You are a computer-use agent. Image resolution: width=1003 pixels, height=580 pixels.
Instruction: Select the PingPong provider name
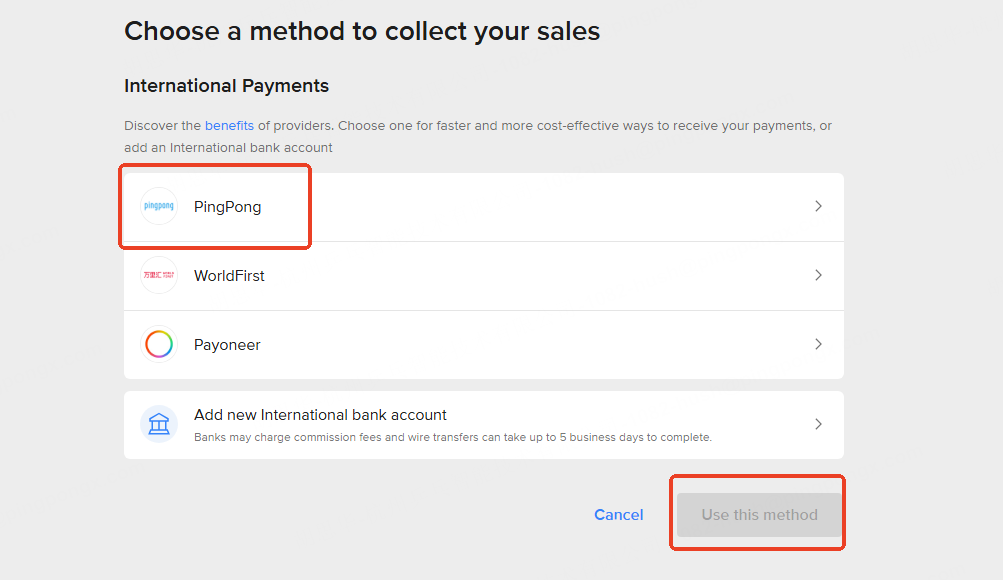pos(227,207)
